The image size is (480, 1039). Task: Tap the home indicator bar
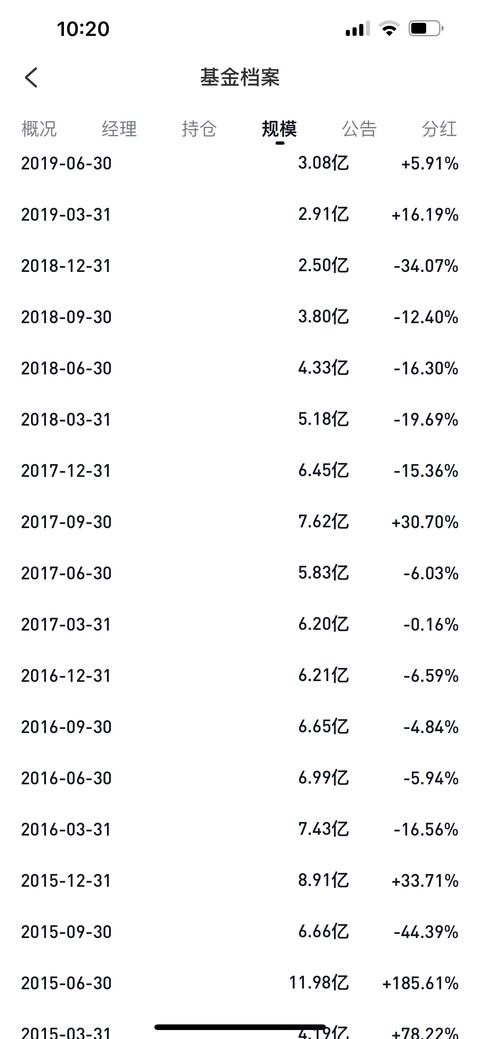tap(240, 1027)
